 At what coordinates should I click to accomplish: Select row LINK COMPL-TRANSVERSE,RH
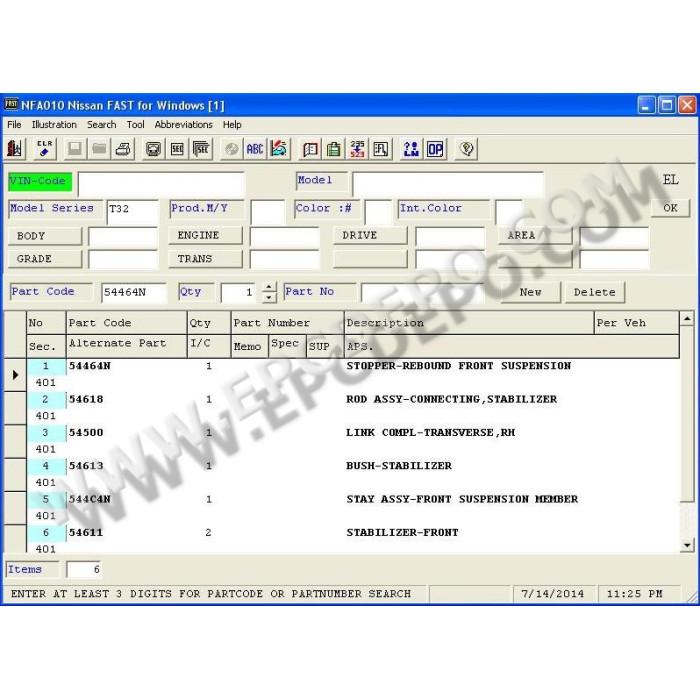(x=353, y=441)
